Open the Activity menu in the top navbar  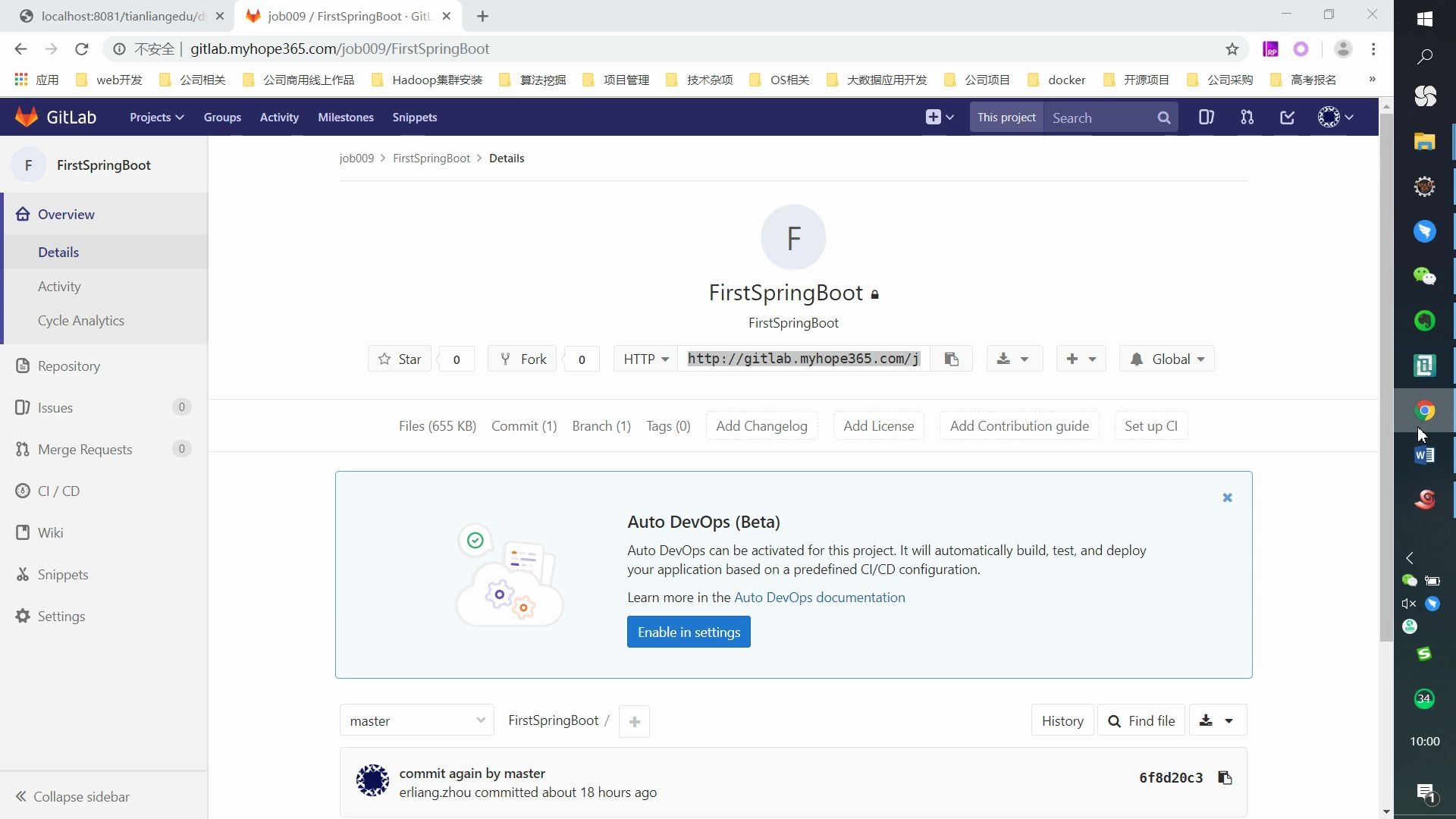(279, 117)
